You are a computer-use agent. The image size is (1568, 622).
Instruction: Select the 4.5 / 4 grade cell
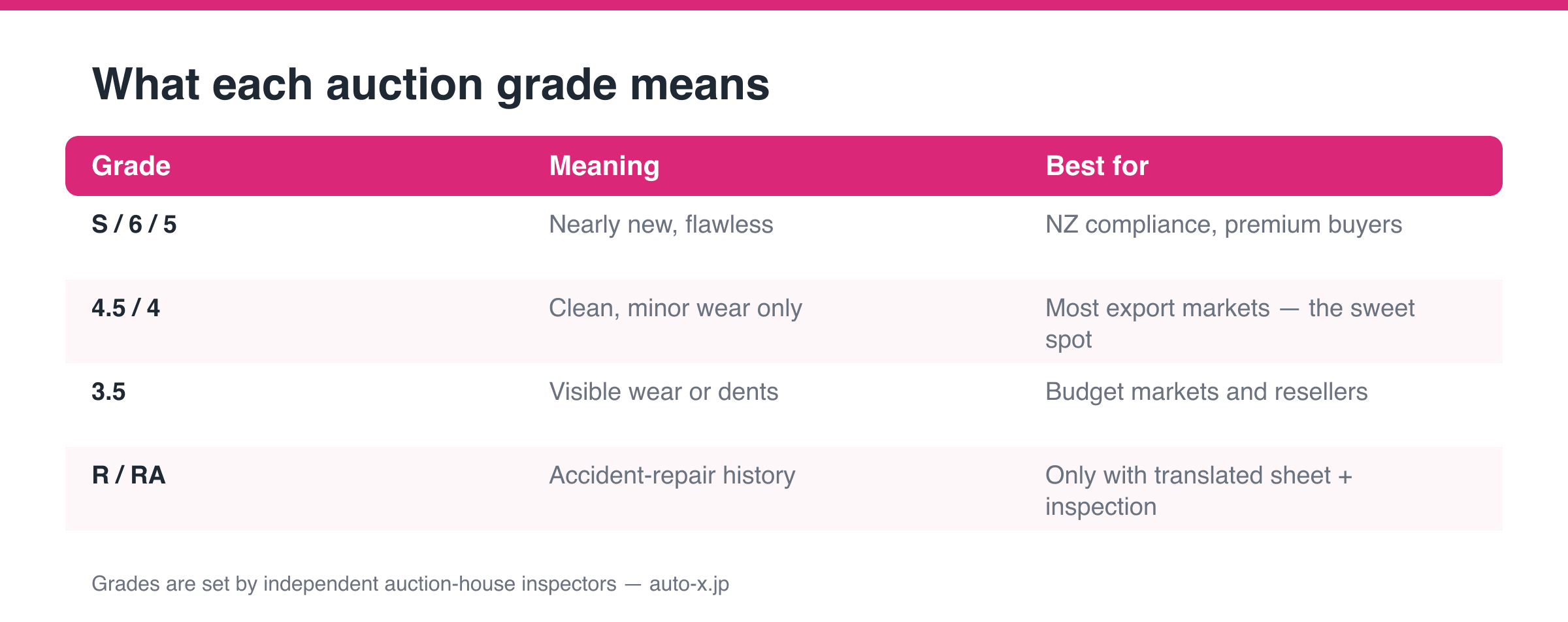coord(125,308)
